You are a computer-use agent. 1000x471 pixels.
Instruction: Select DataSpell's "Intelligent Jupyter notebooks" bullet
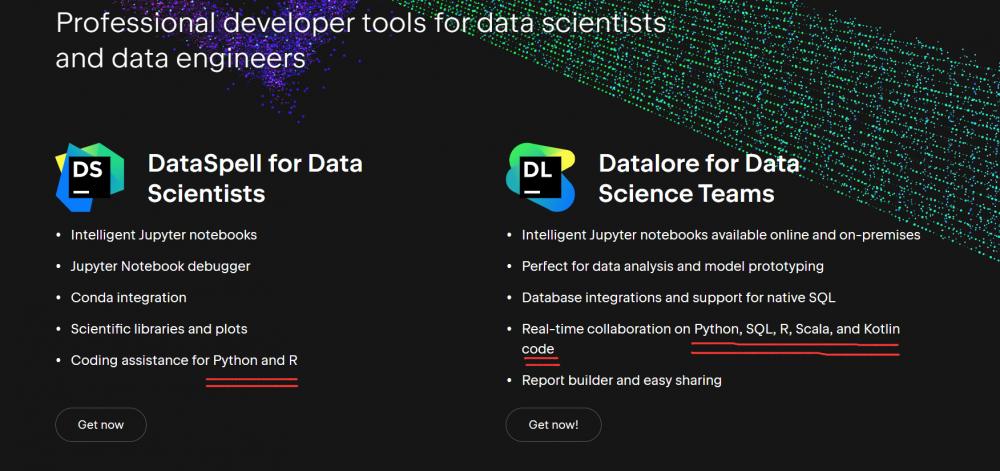click(x=164, y=235)
